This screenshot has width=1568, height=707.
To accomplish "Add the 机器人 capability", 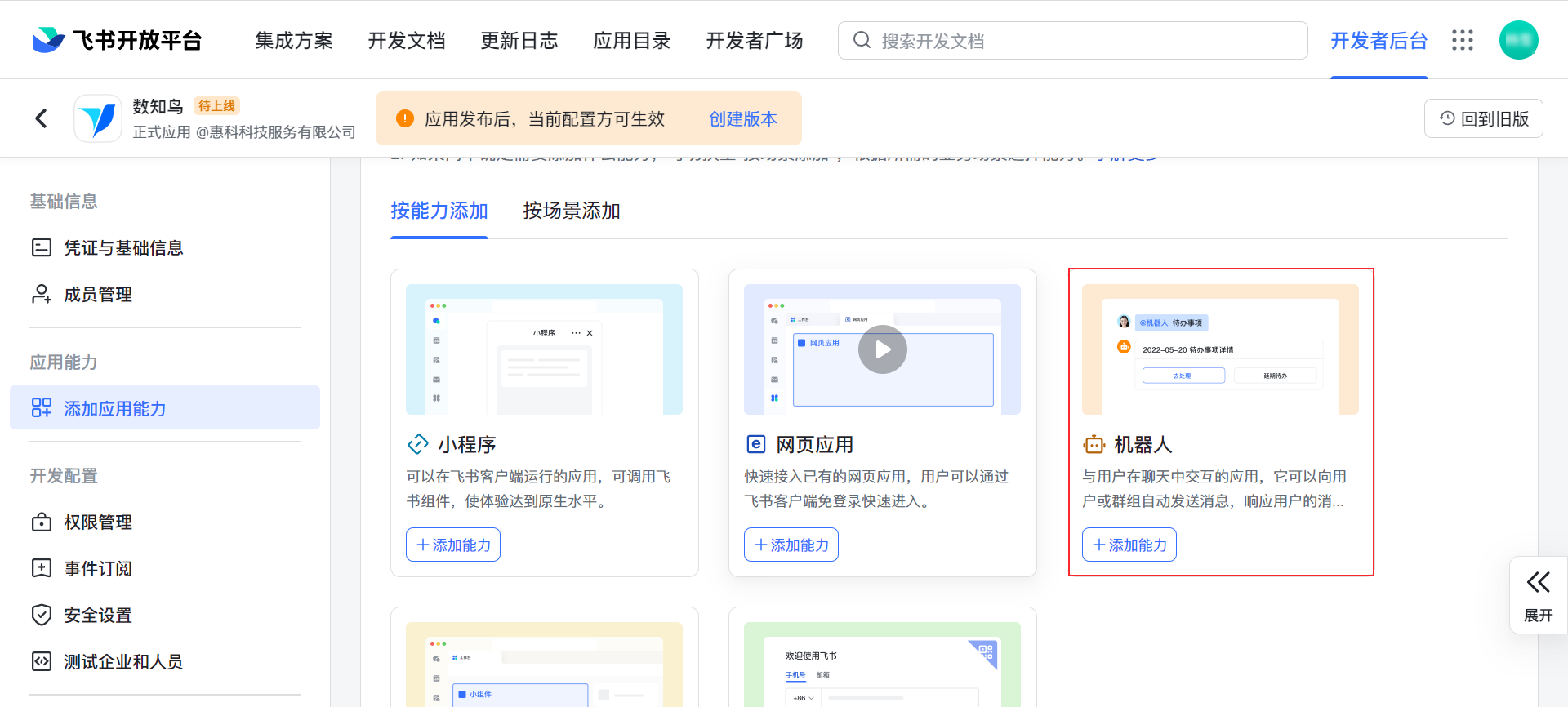I will coord(1129,545).
